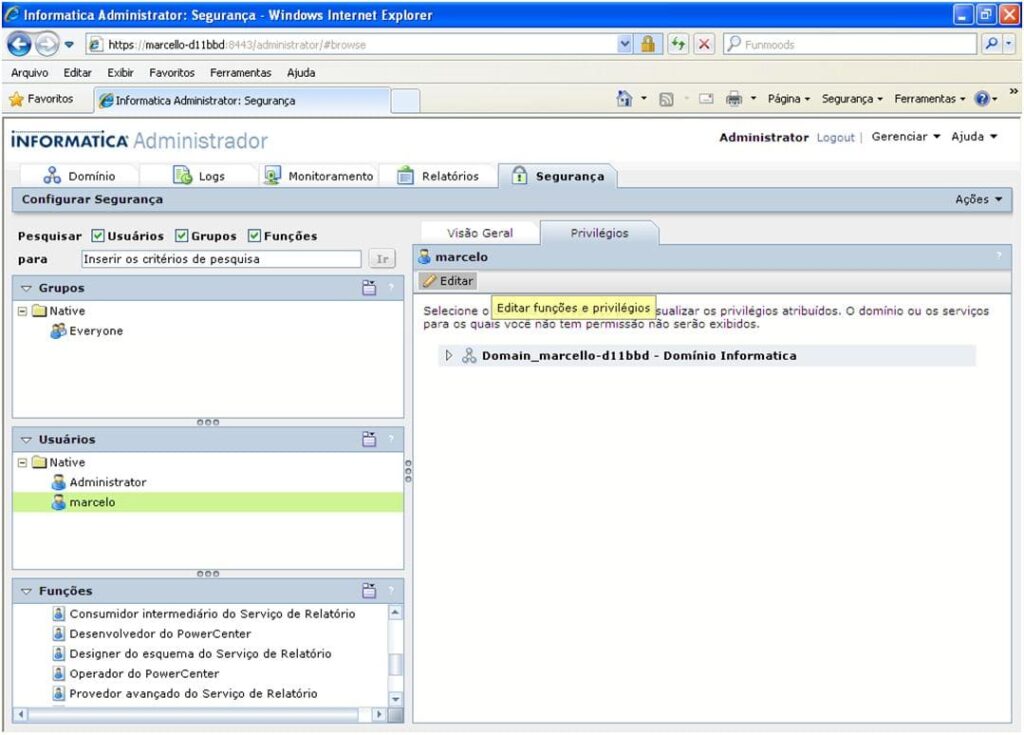Image resolution: width=1024 pixels, height=735 pixels.
Task: Collapse the Native folder under Usuários
Action: pos(22,463)
